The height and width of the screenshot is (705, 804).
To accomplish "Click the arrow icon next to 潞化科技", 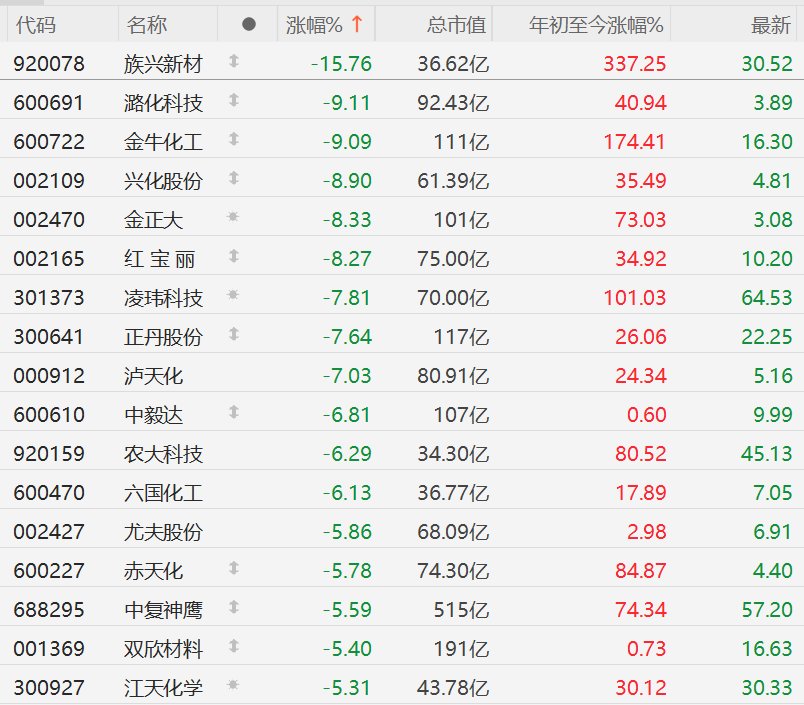I will [x=234, y=101].
